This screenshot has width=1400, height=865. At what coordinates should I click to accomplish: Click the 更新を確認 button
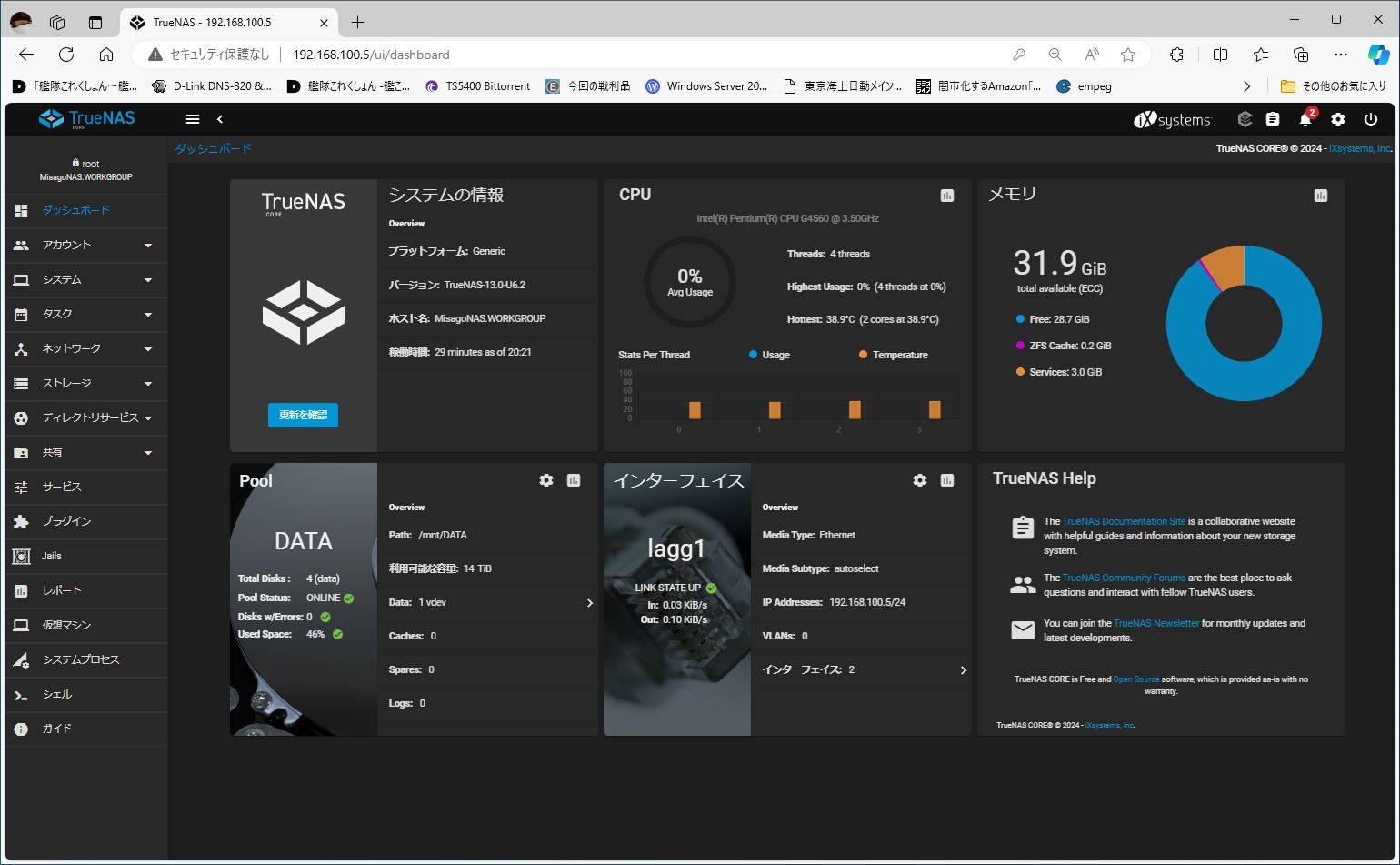point(303,415)
